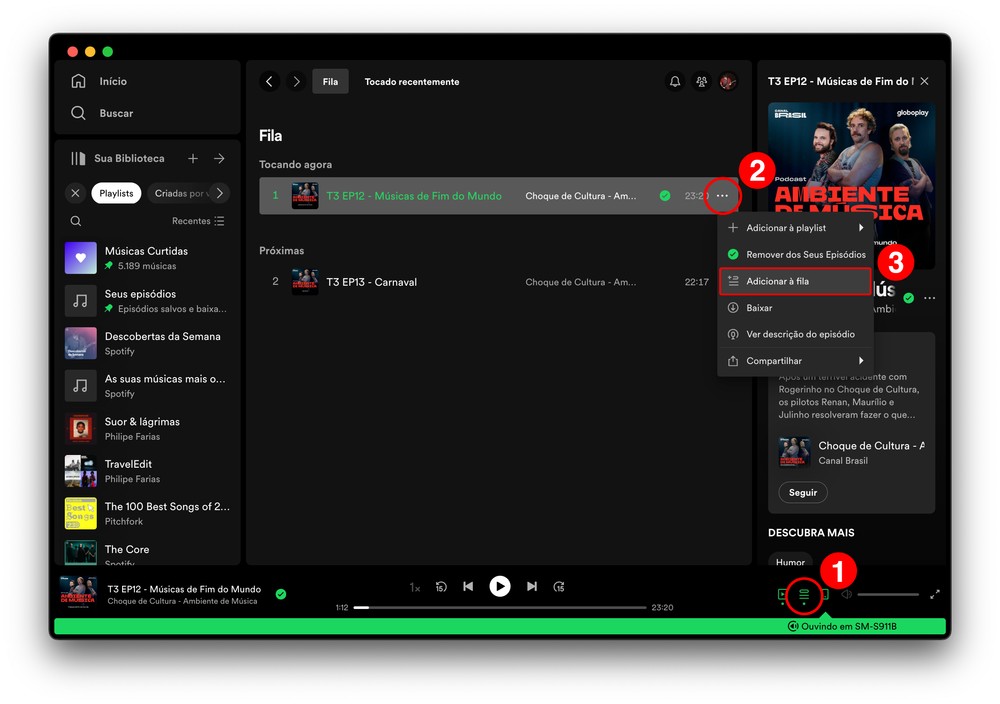Click the fullscreen expand icon
This screenshot has width=1000, height=704.
tap(935, 594)
